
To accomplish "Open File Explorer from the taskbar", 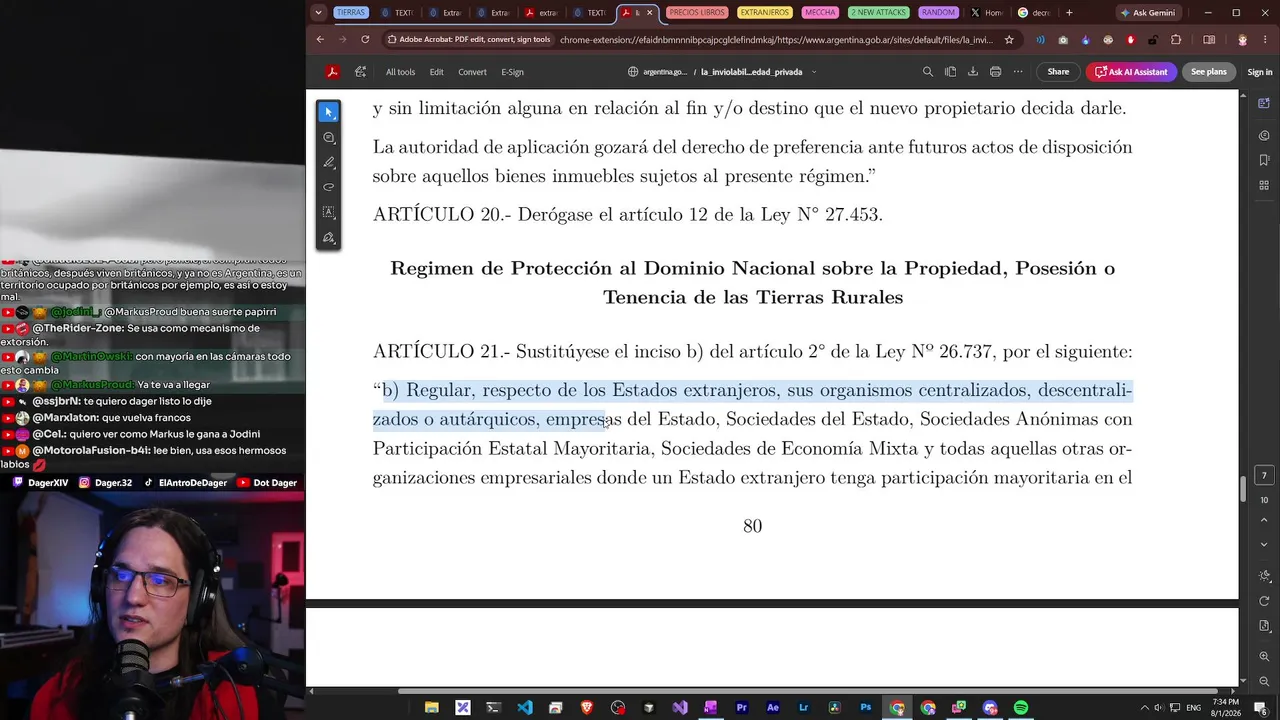I will [431, 707].
